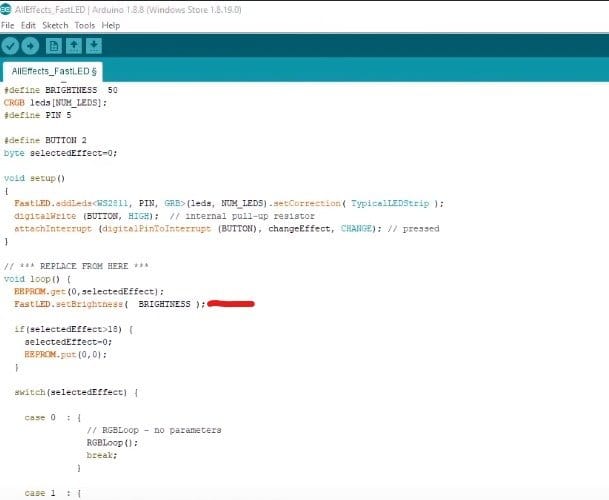The width and height of the screenshot is (609, 500).
Task: Click the 'case 0 : {' line
Action: click(53, 418)
